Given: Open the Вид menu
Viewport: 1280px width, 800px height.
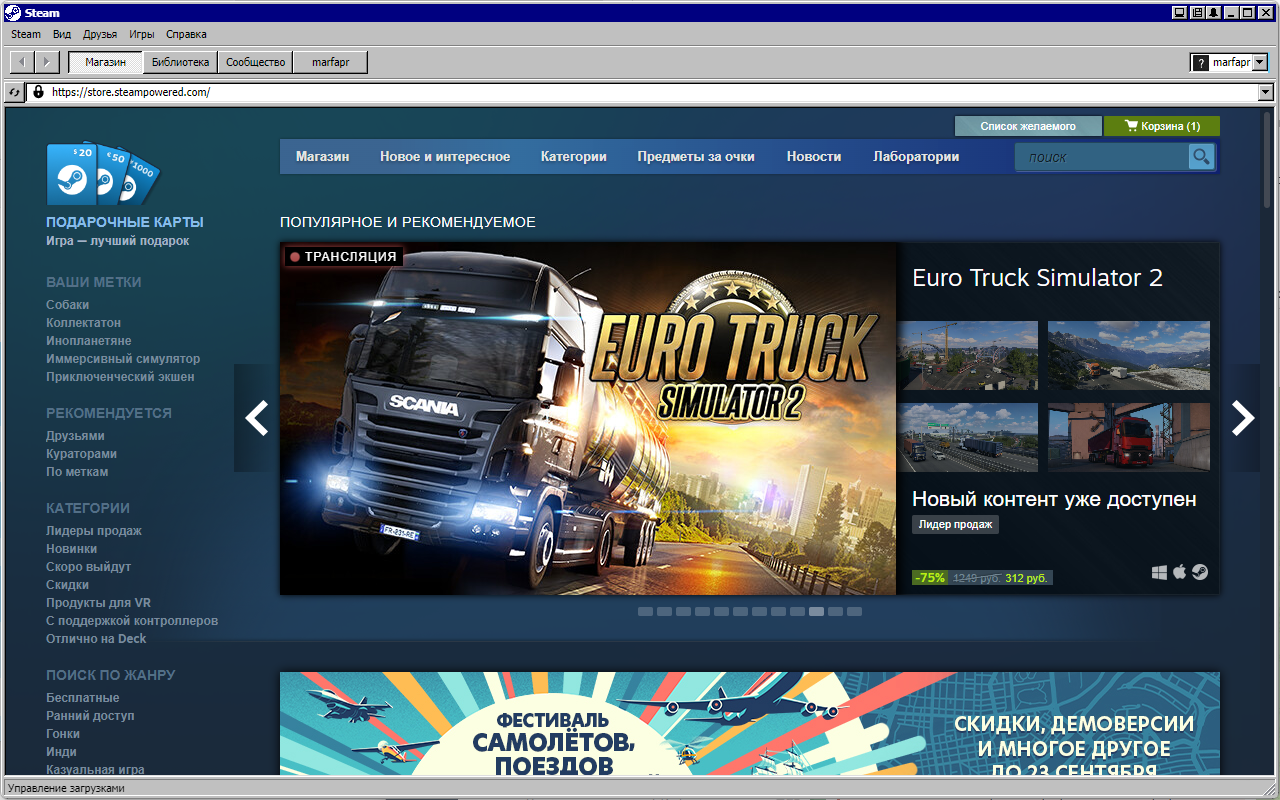Looking at the screenshot, I should click(x=62, y=34).
